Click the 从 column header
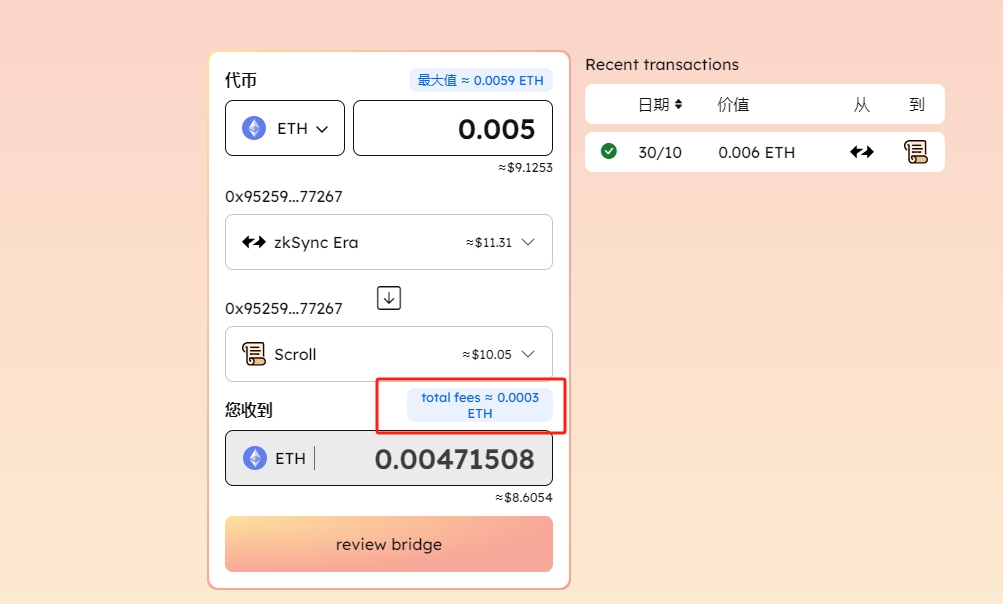1003x604 pixels. coord(862,104)
